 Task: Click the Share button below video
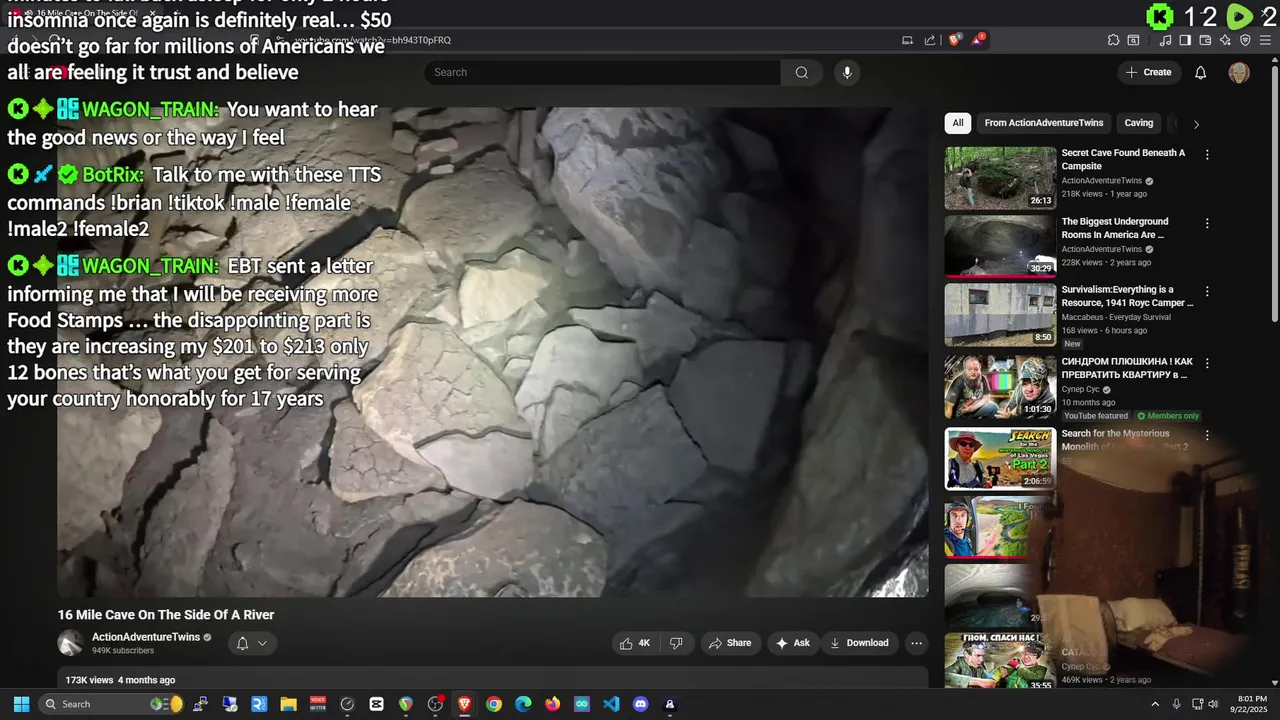[729, 643]
